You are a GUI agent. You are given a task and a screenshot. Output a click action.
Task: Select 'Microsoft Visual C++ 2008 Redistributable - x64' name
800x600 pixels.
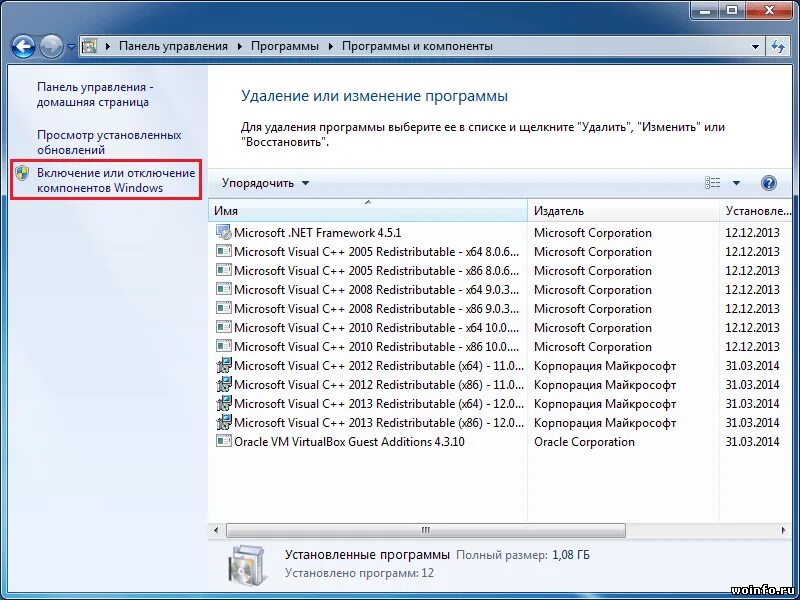pyautogui.click(x=377, y=289)
